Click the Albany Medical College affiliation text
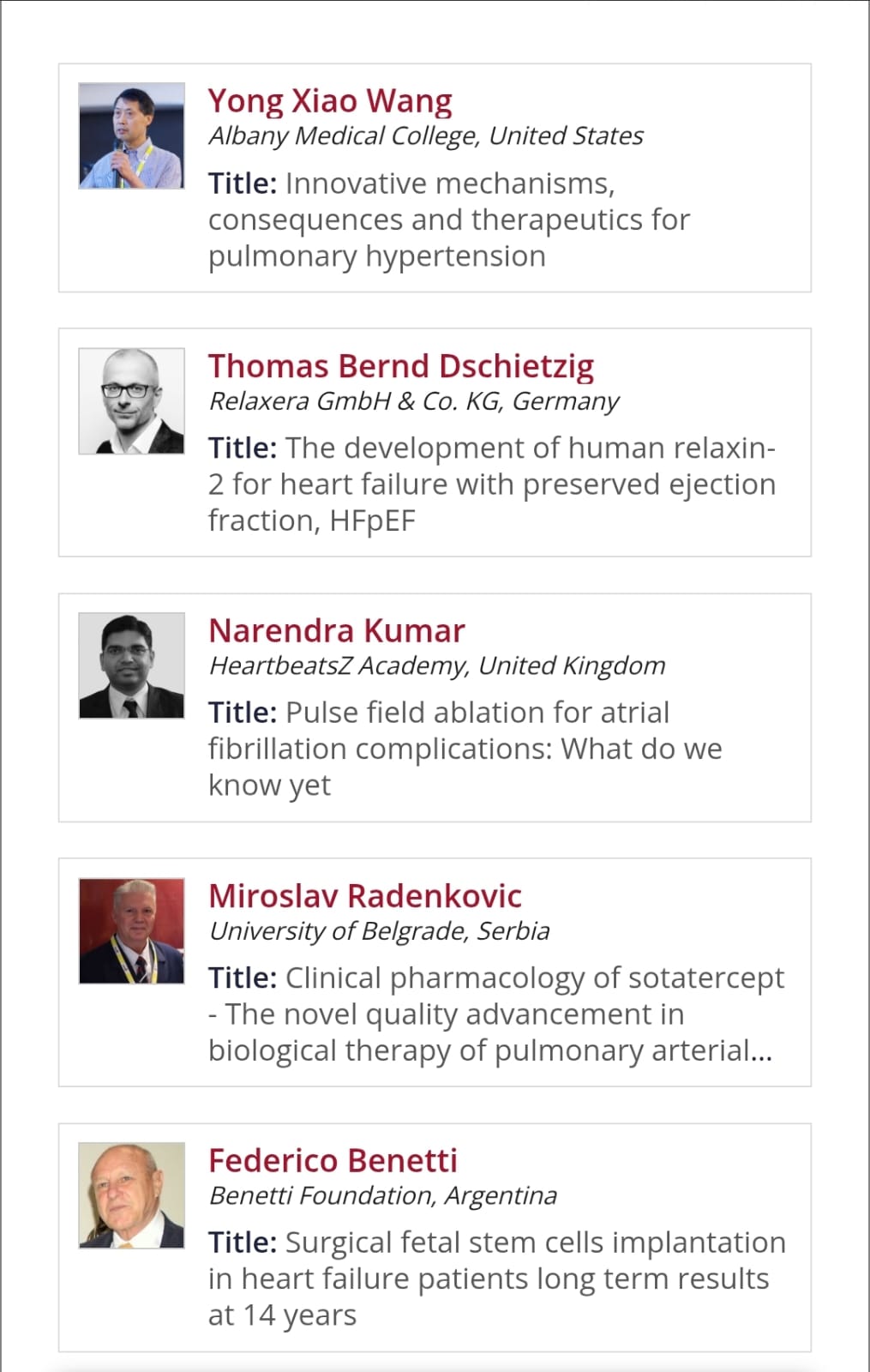This screenshot has height=1372, width=870. point(426,135)
